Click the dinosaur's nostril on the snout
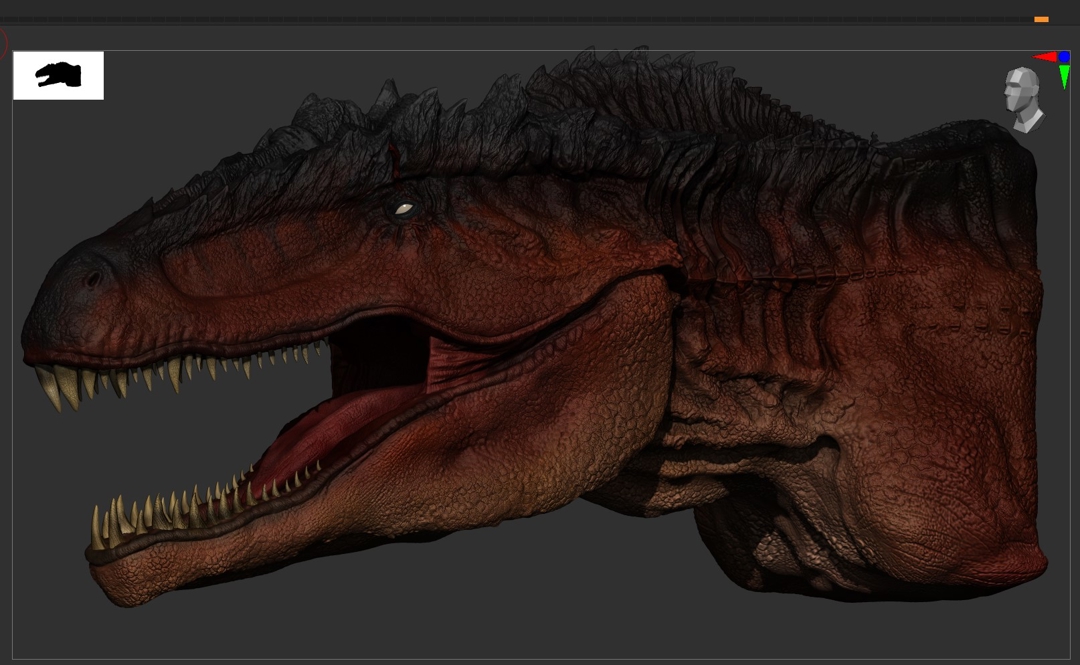The width and height of the screenshot is (1080, 665). [x=93, y=279]
